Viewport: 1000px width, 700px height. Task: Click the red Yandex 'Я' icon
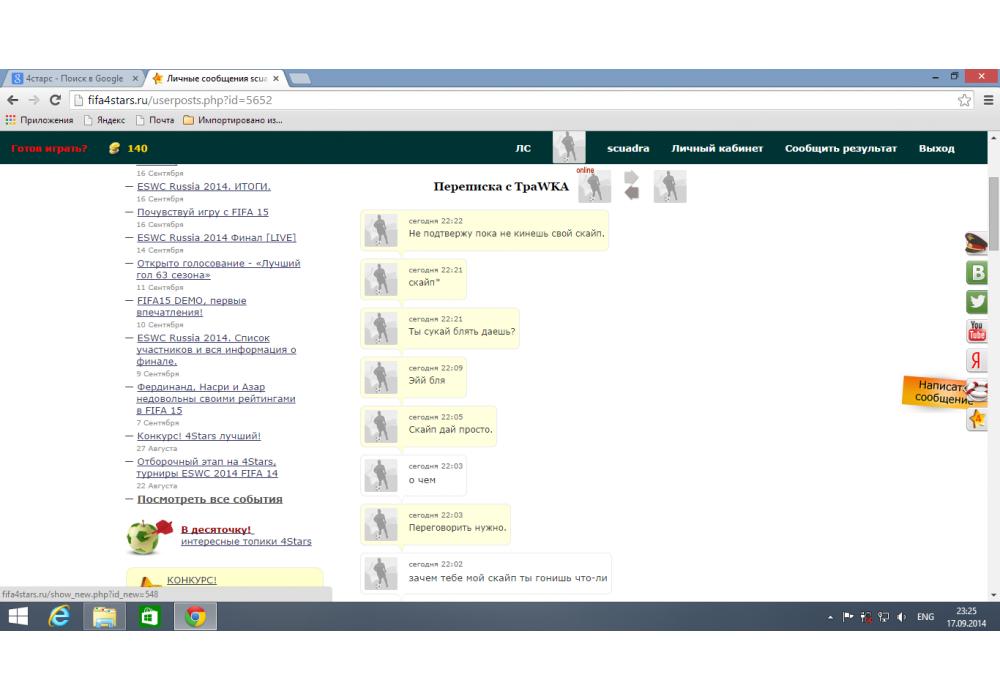[976, 361]
